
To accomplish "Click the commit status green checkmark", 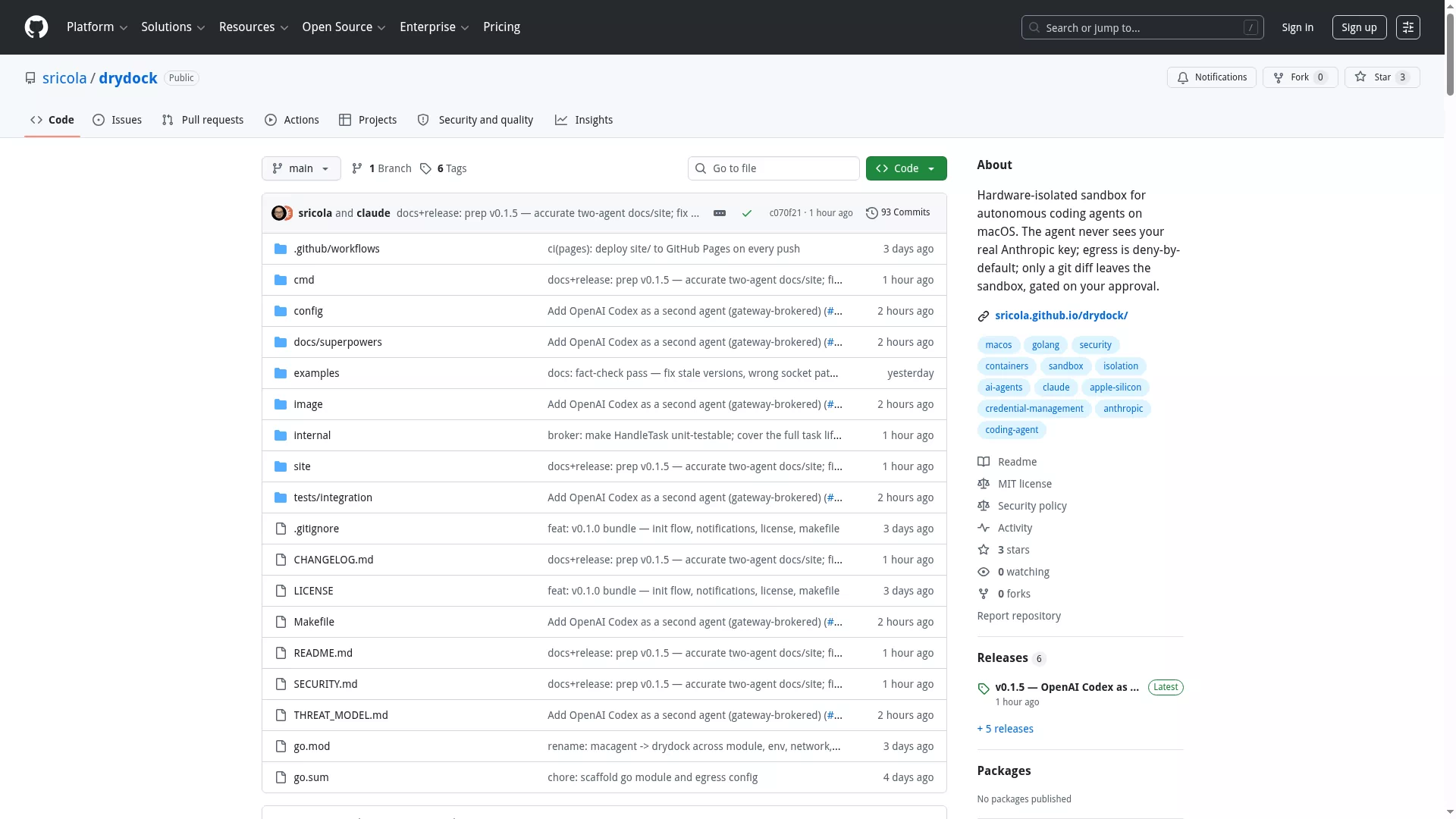I will (x=747, y=213).
